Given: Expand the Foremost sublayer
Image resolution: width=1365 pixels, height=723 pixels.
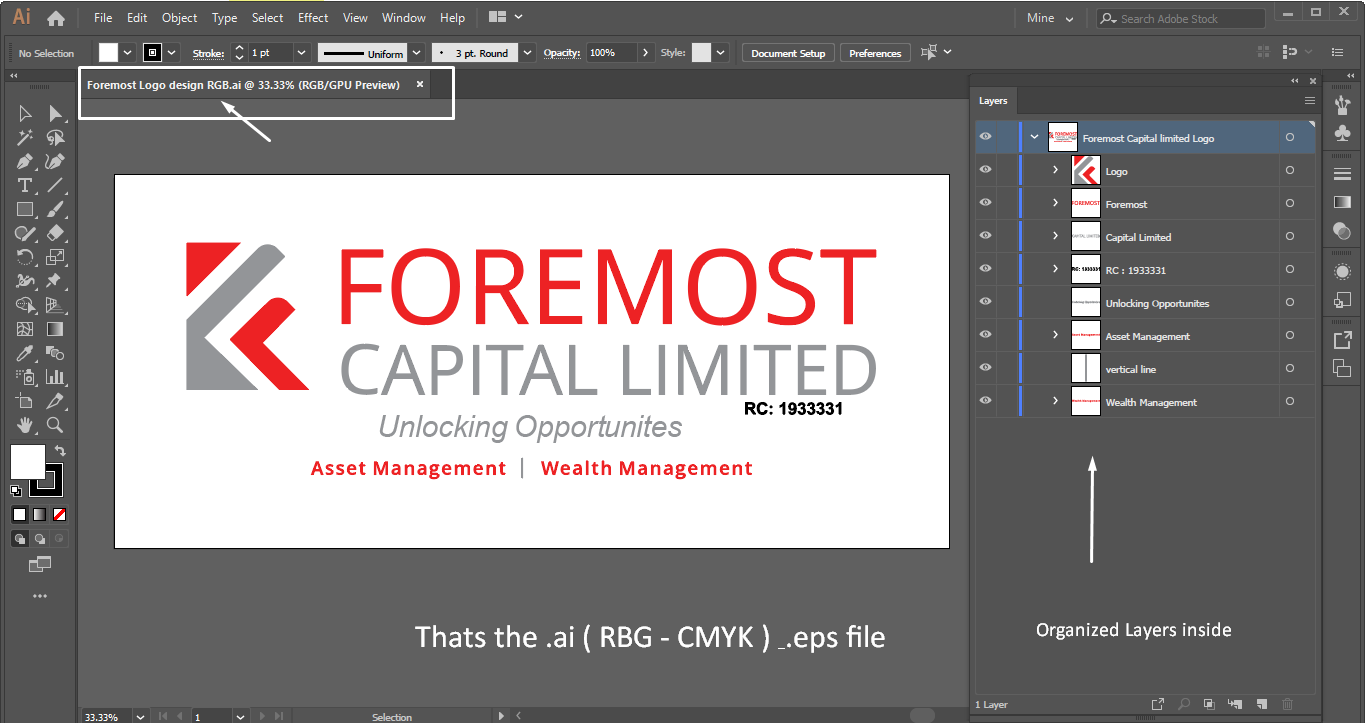Looking at the screenshot, I should pos(1055,203).
